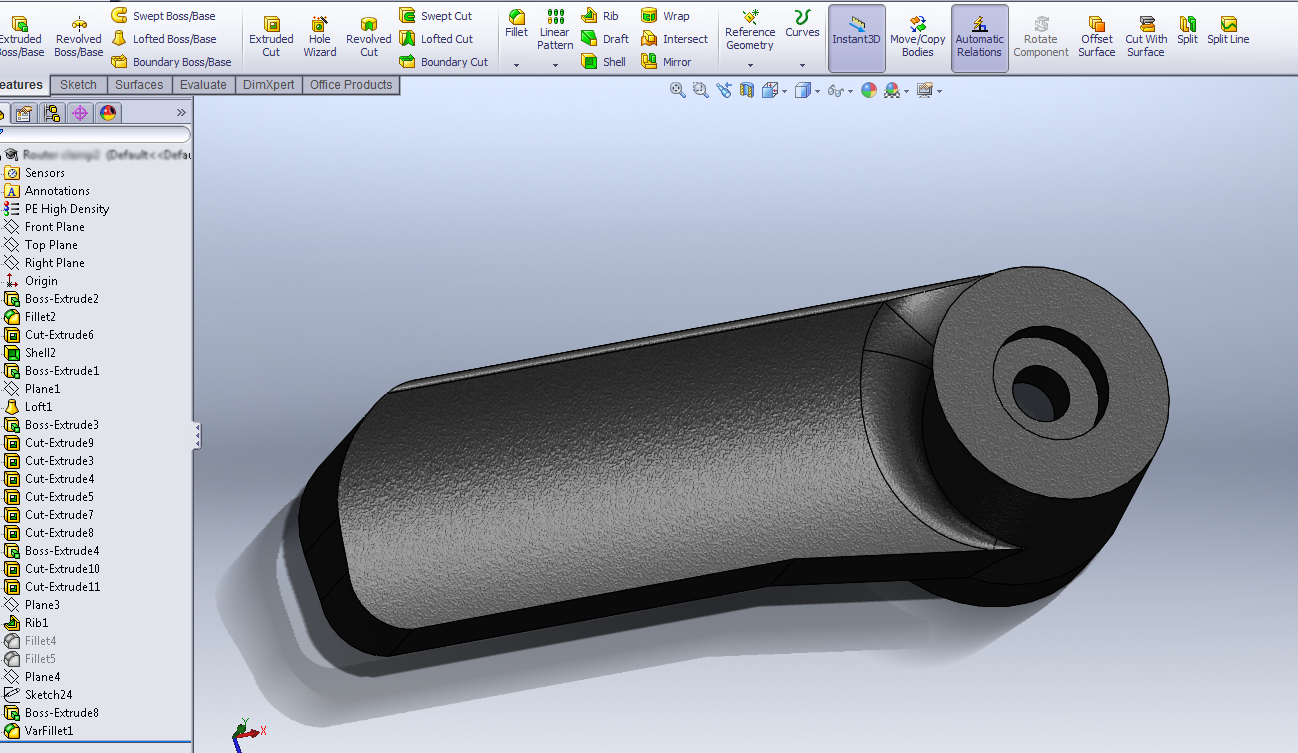Select the Boundary Cut tool
This screenshot has width=1298, height=753.
pos(443,62)
